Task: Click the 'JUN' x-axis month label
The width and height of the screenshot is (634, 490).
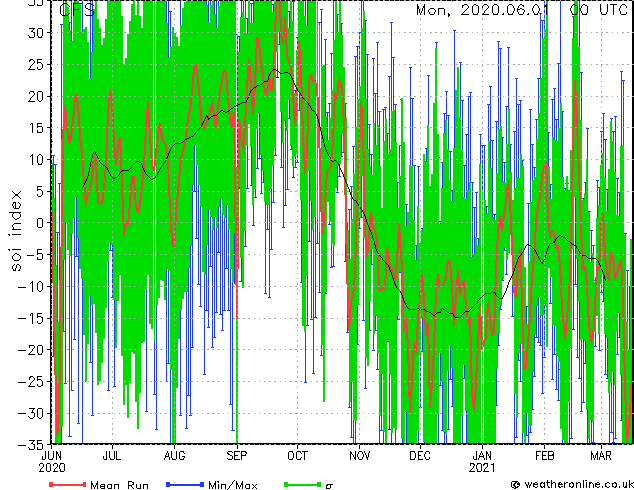Action: tap(52, 456)
